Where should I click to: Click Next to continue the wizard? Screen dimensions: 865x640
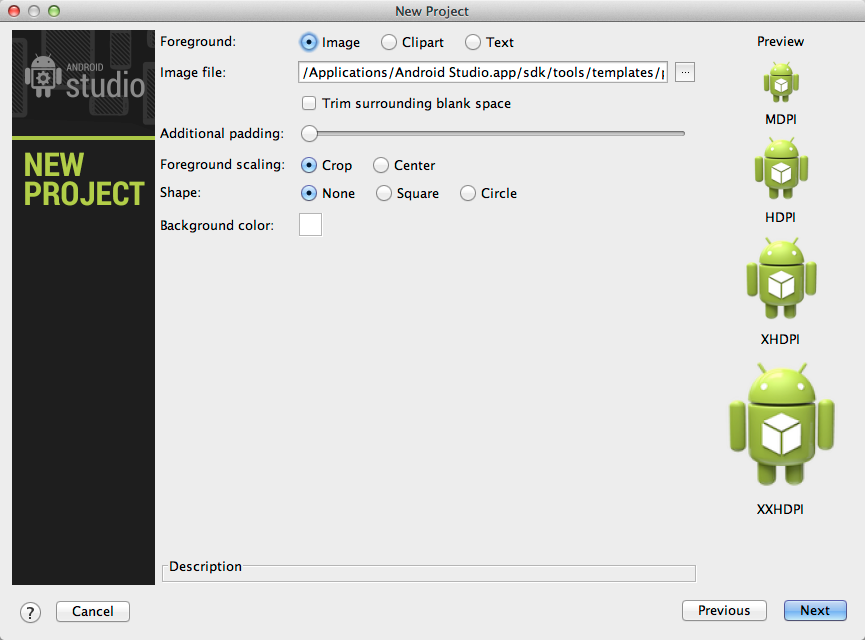click(815, 610)
